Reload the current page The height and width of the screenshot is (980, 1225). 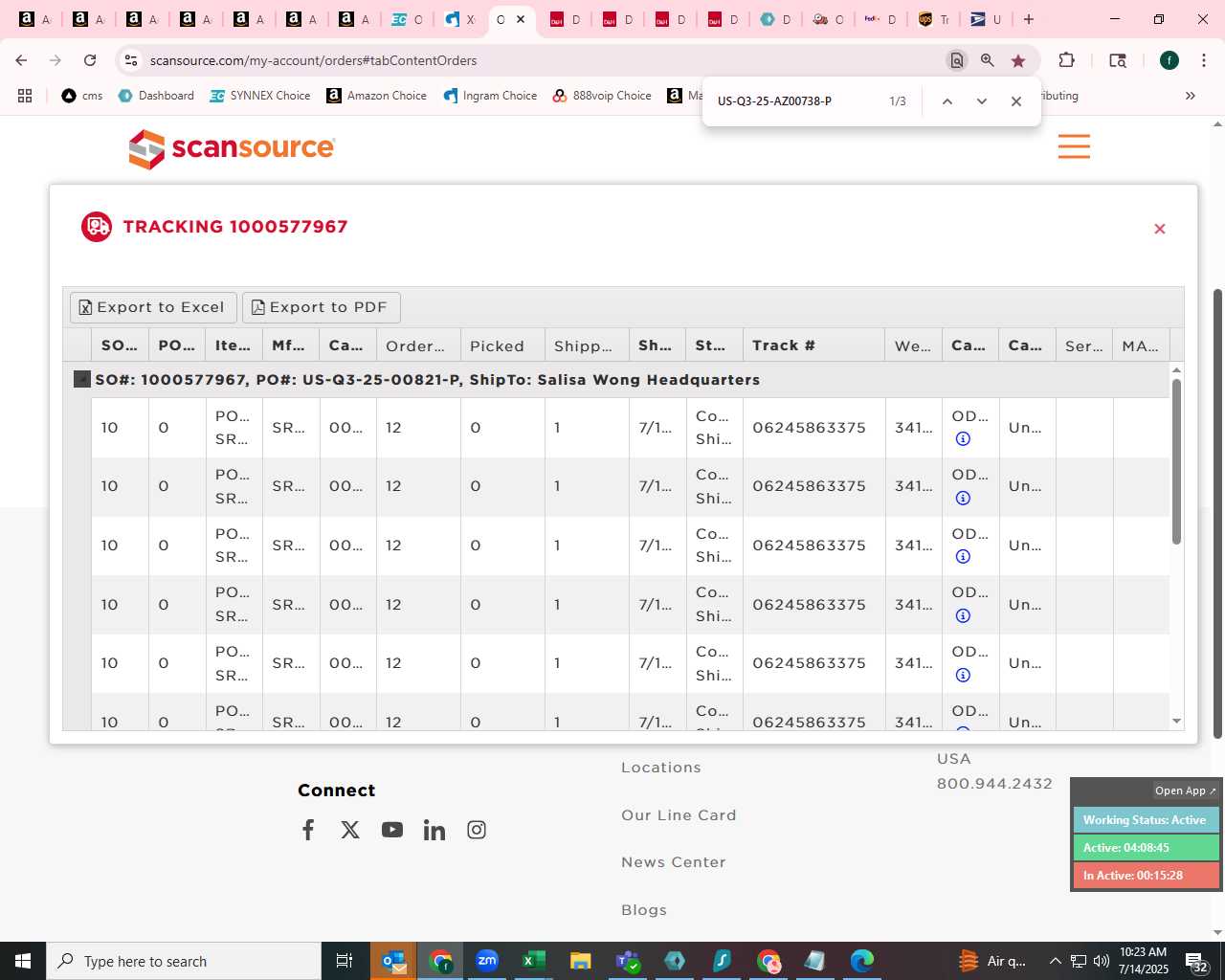(90, 60)
